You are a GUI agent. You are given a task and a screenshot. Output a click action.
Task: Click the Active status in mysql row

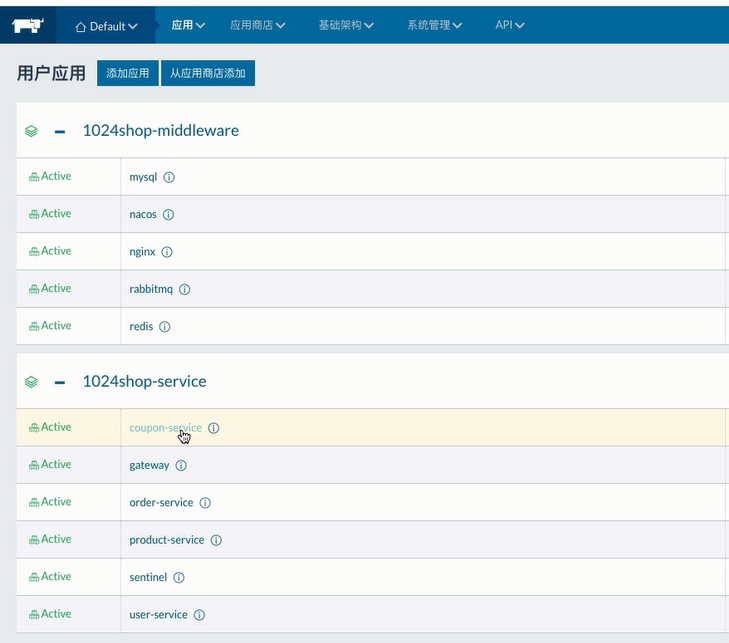(50, 176)
